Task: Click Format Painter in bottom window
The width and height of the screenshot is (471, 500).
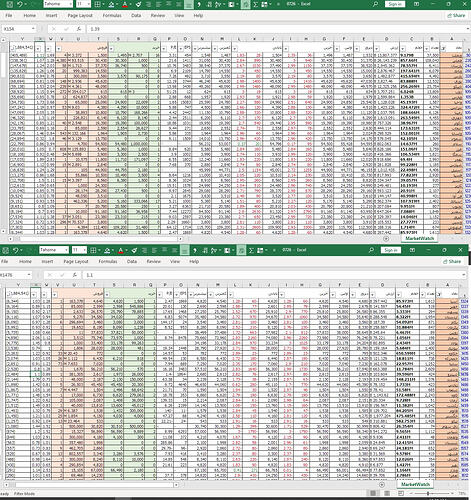Action: coord(134,250)
